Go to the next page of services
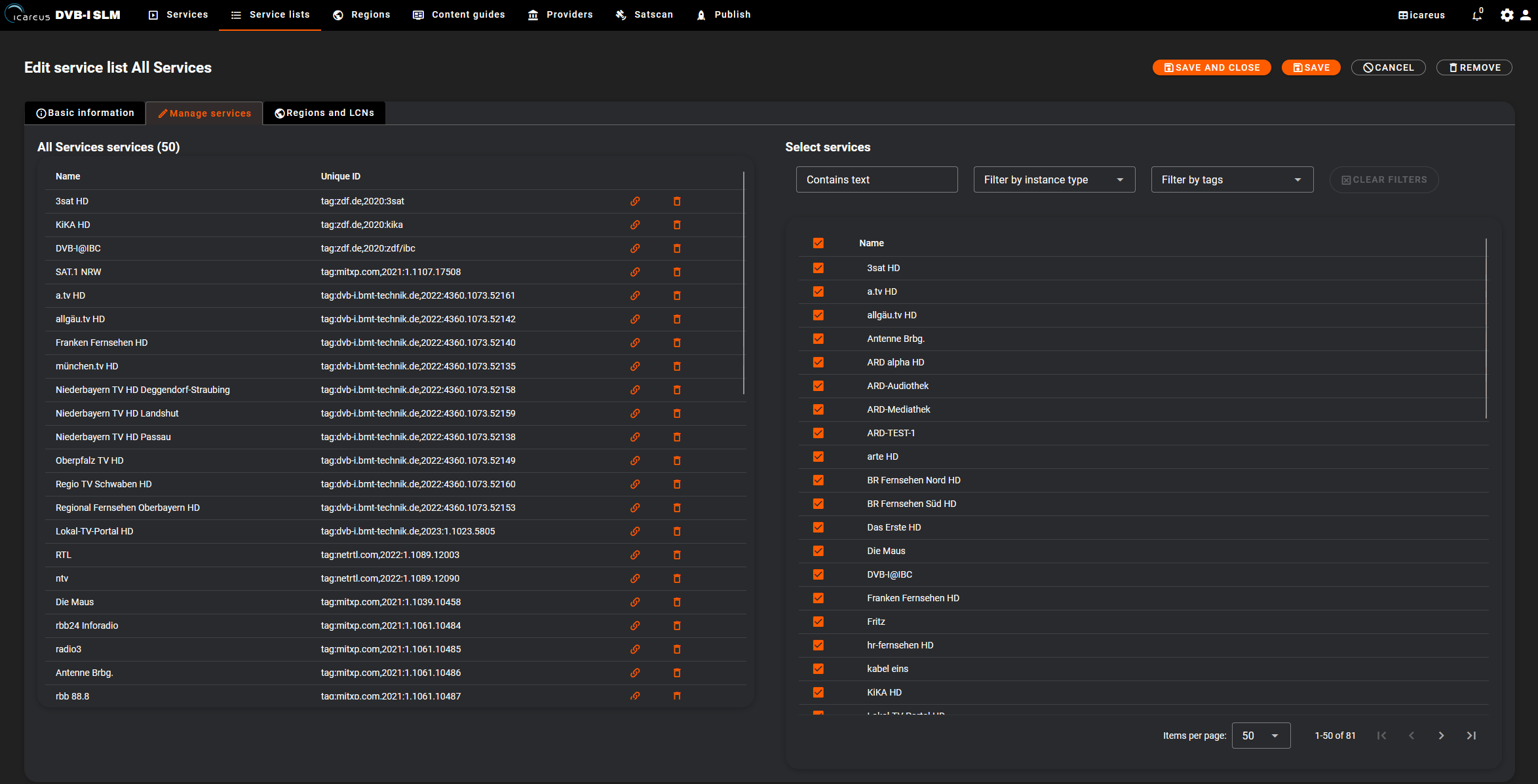 tap(1441, 736)
